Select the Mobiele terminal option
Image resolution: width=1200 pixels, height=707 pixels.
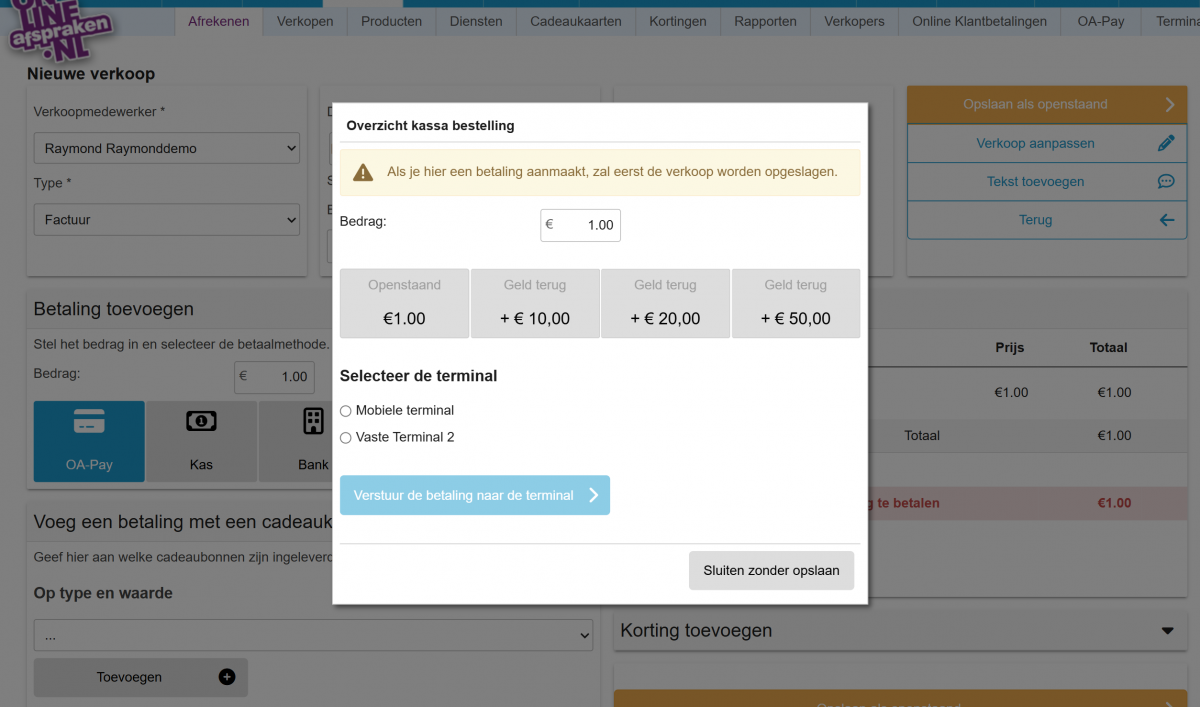click(x=345, y=410)
